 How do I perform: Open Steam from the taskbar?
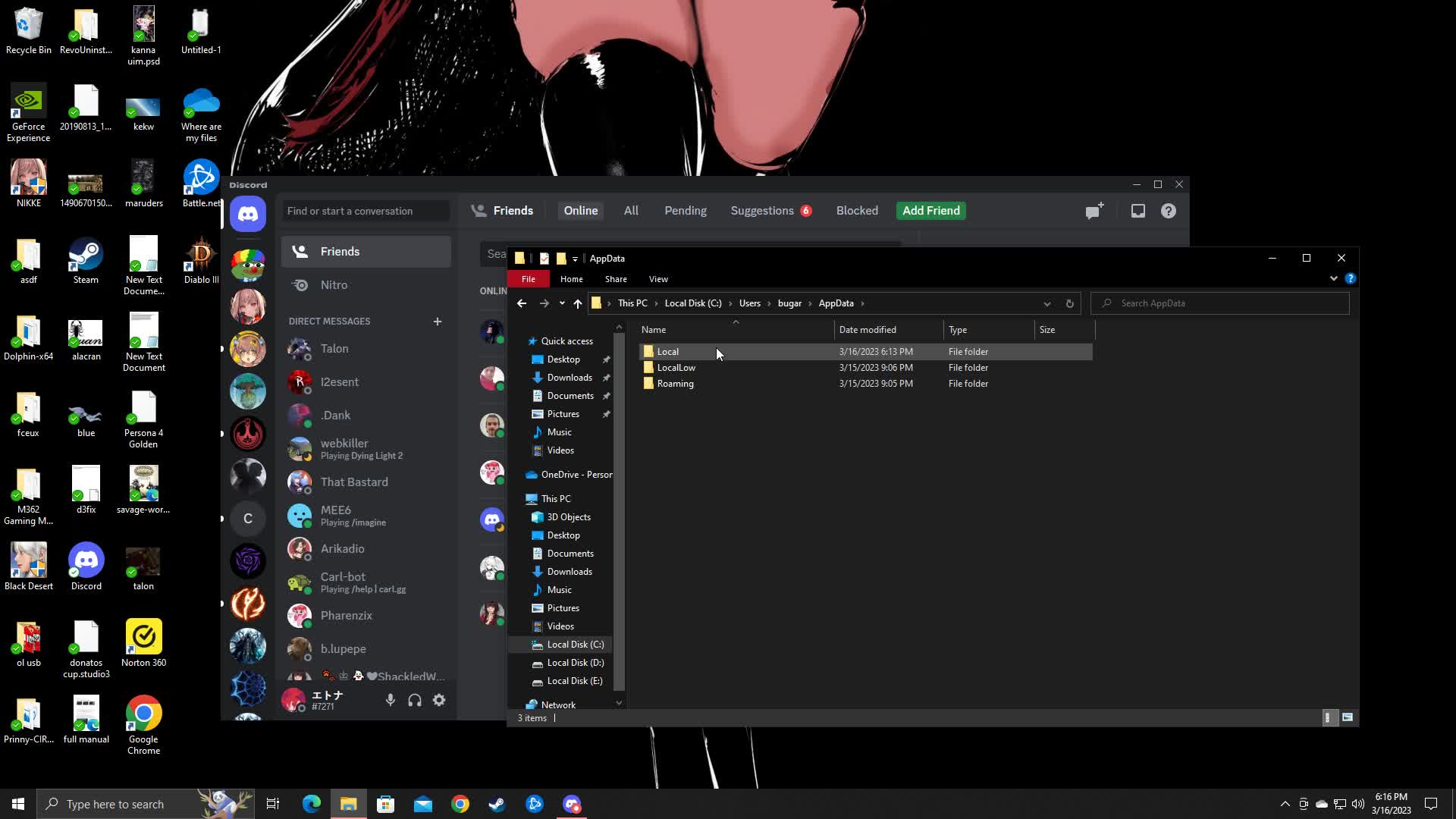[497, 804]
